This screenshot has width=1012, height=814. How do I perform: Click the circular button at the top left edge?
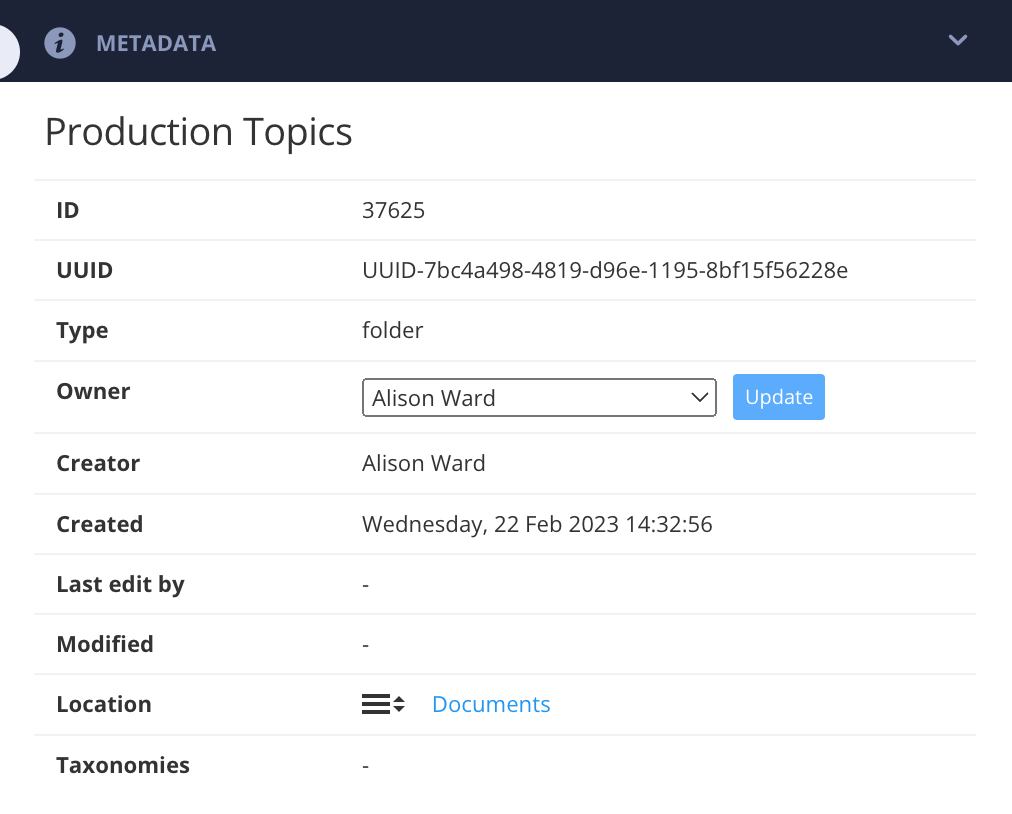(x=5, y=50)
